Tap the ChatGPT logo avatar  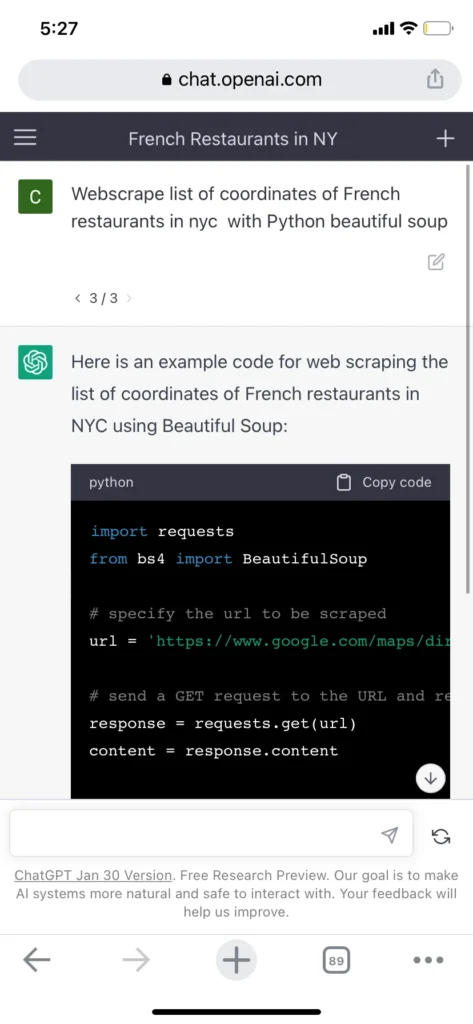35,362
